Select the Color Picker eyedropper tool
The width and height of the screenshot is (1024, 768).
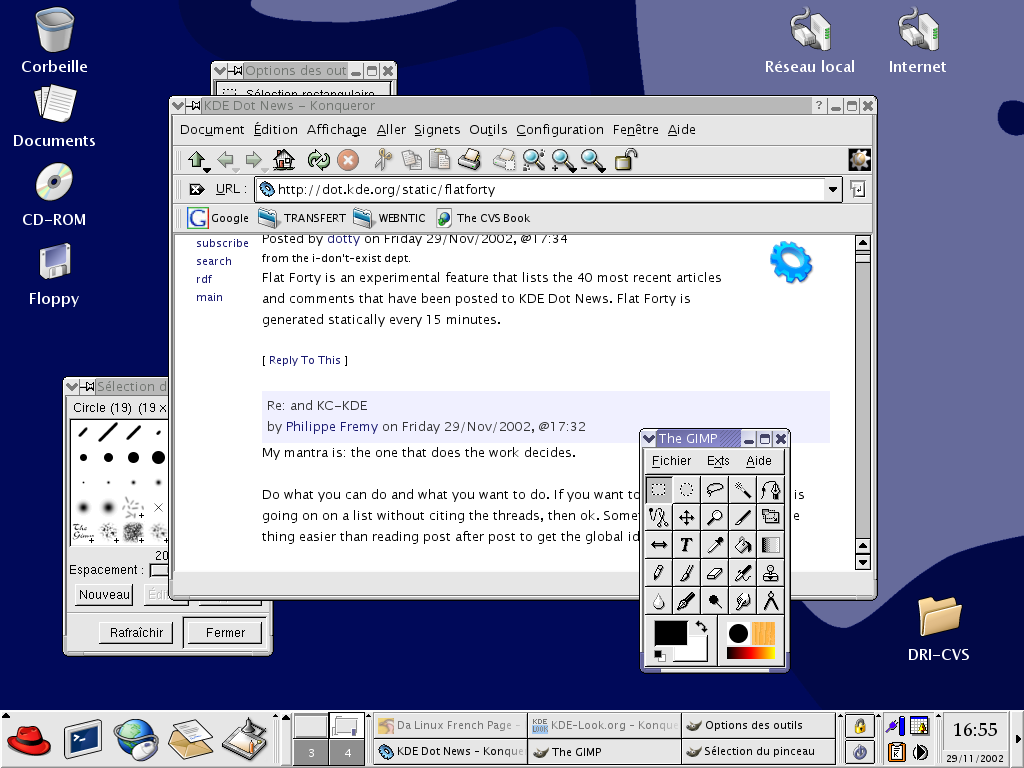point(714,545)
